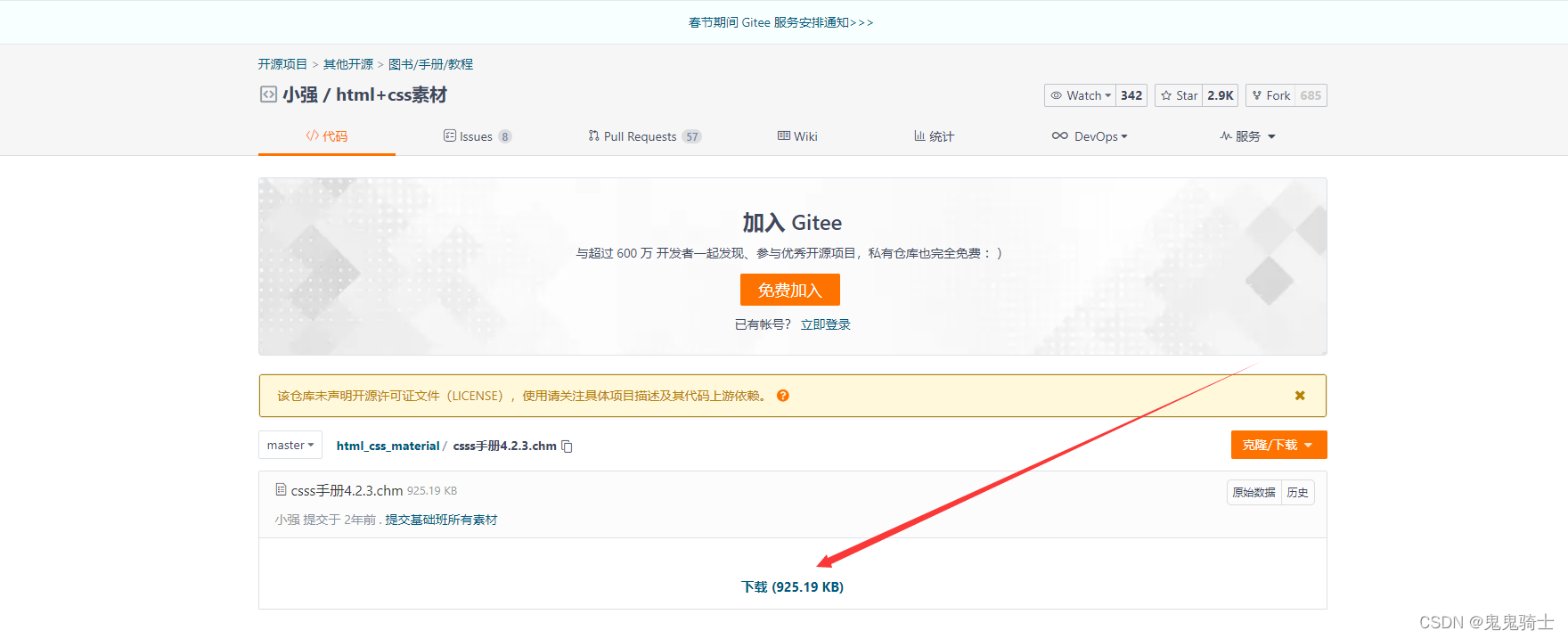Click the copy path icon after csss手册4.2.3.chm

567,446
